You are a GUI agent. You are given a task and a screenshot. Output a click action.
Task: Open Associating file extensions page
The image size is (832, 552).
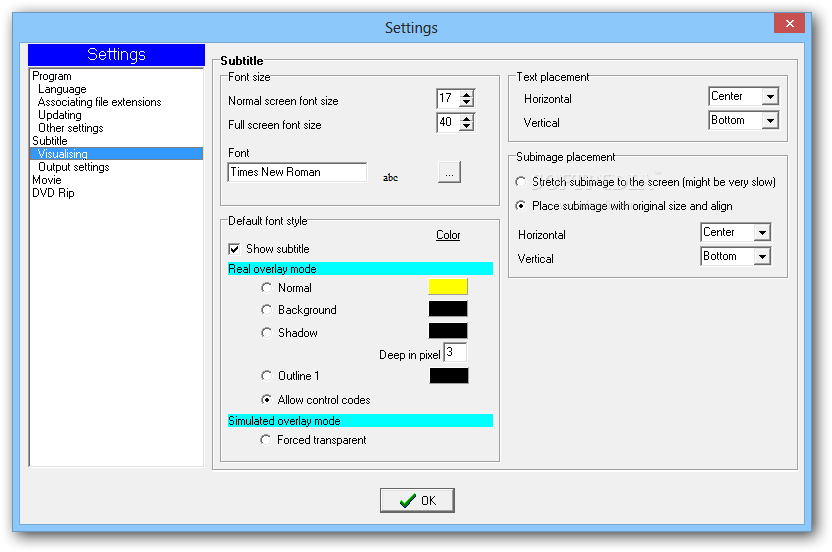[x=99, y=102]
